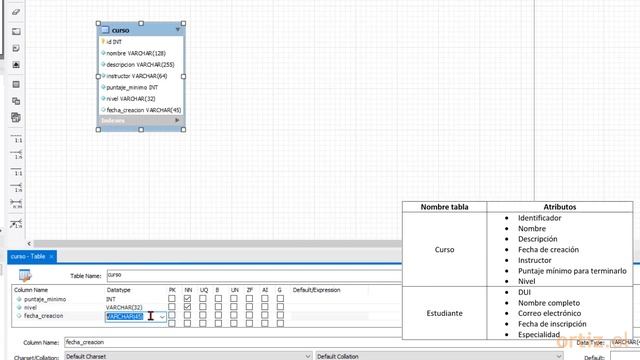Uncheck NN for nivel column
This screenshot has height=360, width=640.
click(187, 307)
